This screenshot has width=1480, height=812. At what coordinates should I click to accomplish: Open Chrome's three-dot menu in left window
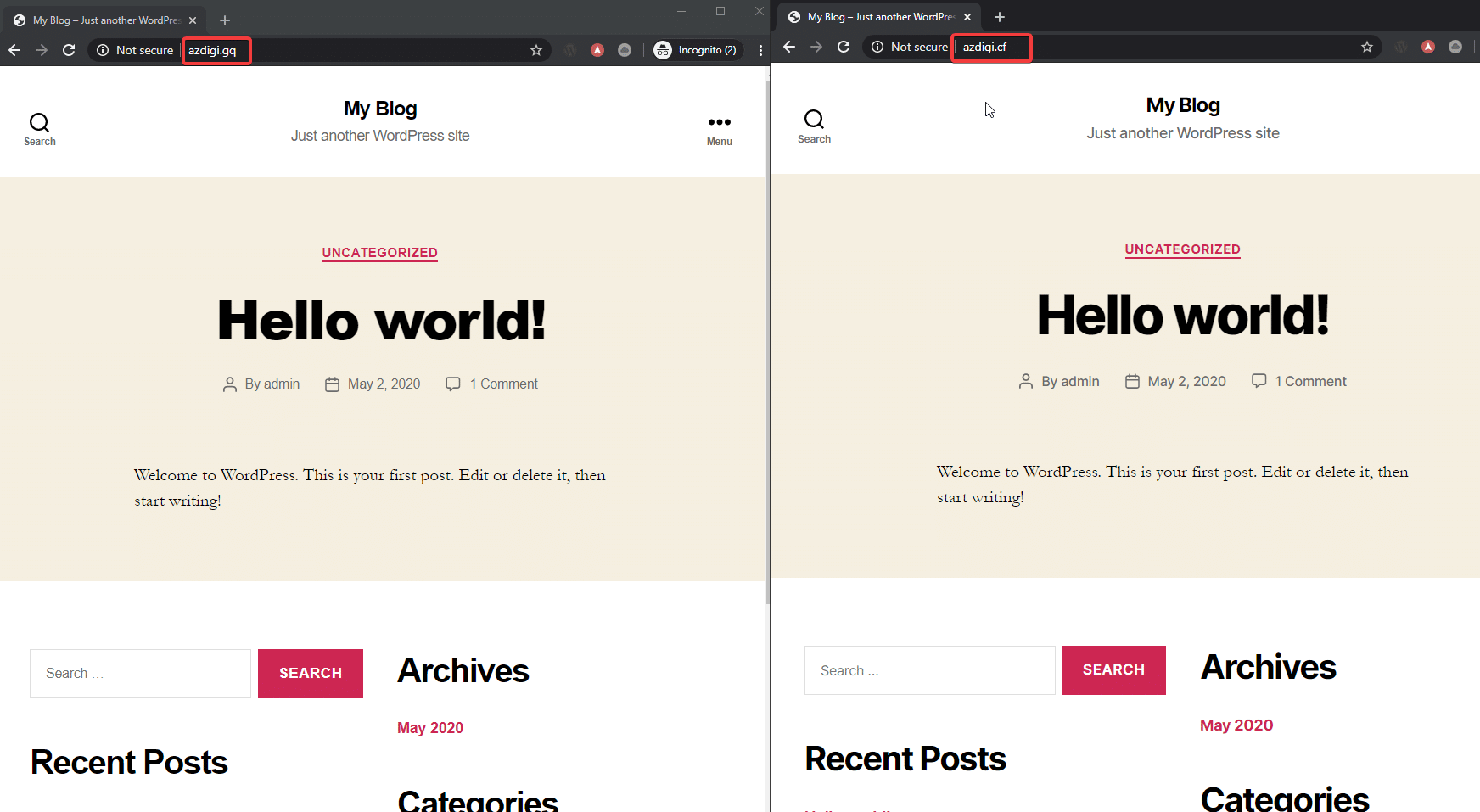click(760, 50)
